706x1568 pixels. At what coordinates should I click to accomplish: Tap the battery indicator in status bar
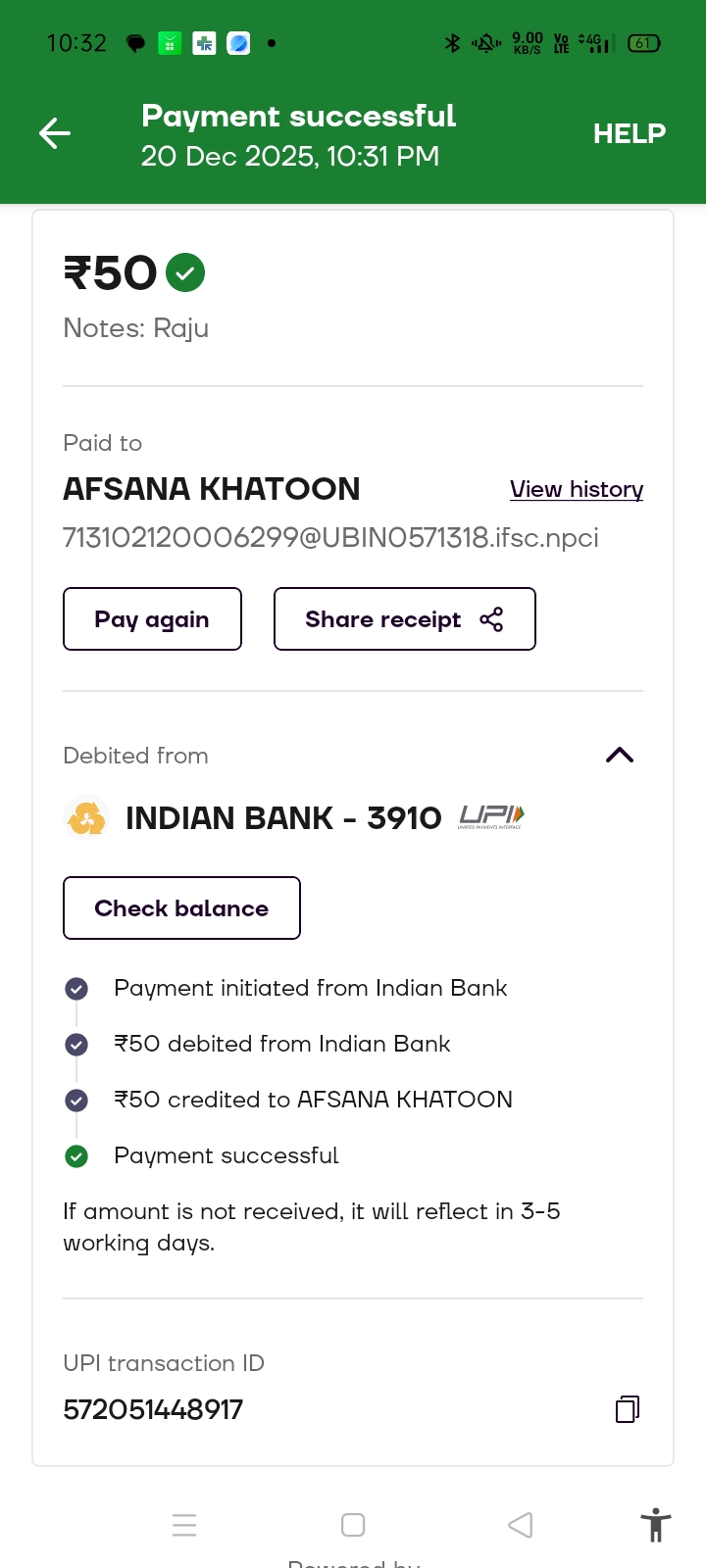(x=643, y=43)
